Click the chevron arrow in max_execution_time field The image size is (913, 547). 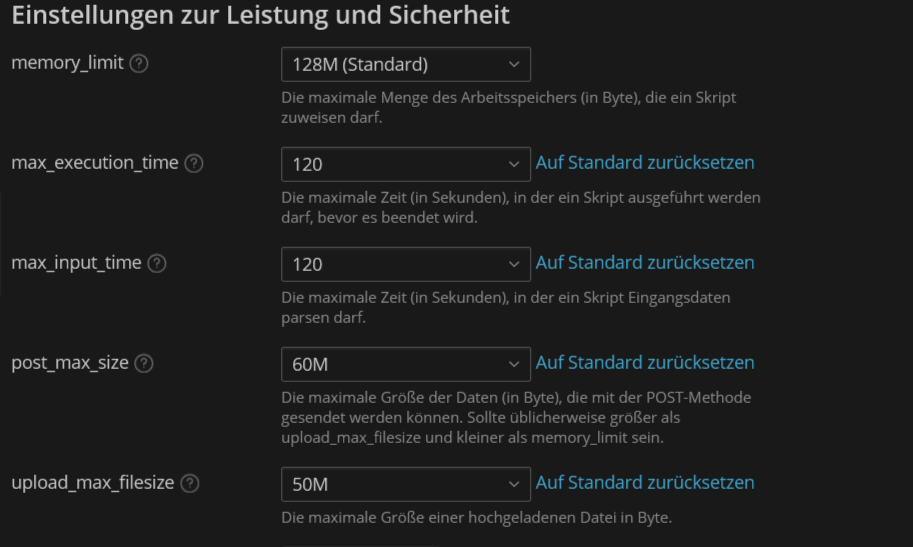click(514, 164)
